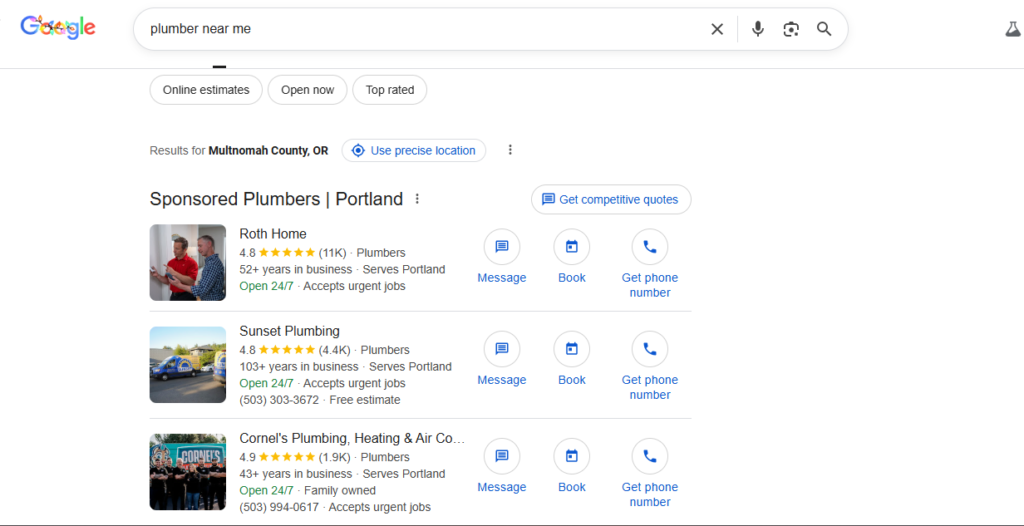Viewport: 1024px width, 526px height.
Task: Click Cornel's 'Family owned' text
Action: pyautogui.click(x=340, y=490)
